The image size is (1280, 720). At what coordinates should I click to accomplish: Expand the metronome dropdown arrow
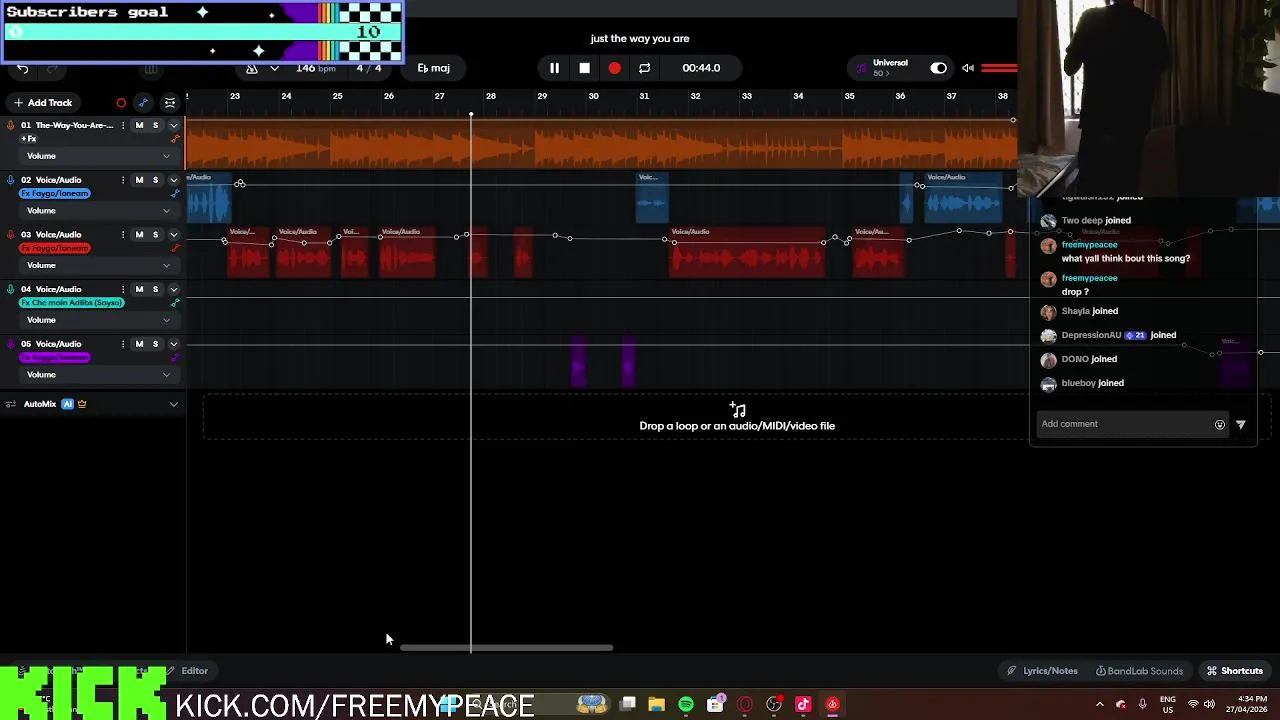pos(274,68)
